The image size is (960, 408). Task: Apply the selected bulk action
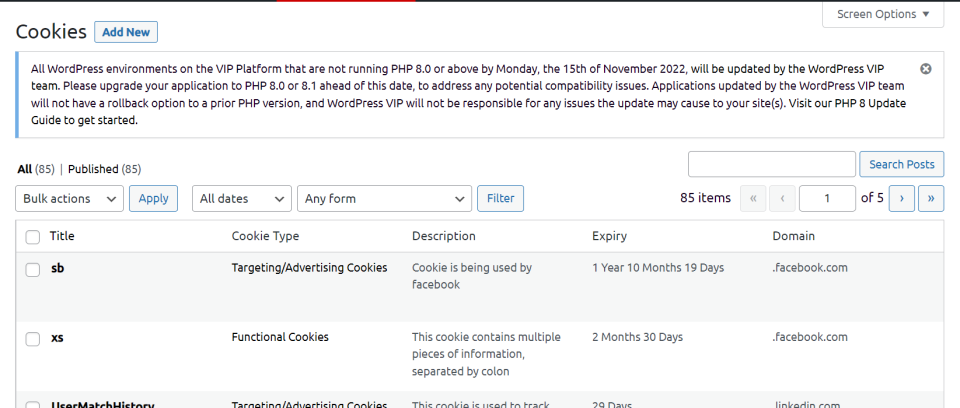153,199
